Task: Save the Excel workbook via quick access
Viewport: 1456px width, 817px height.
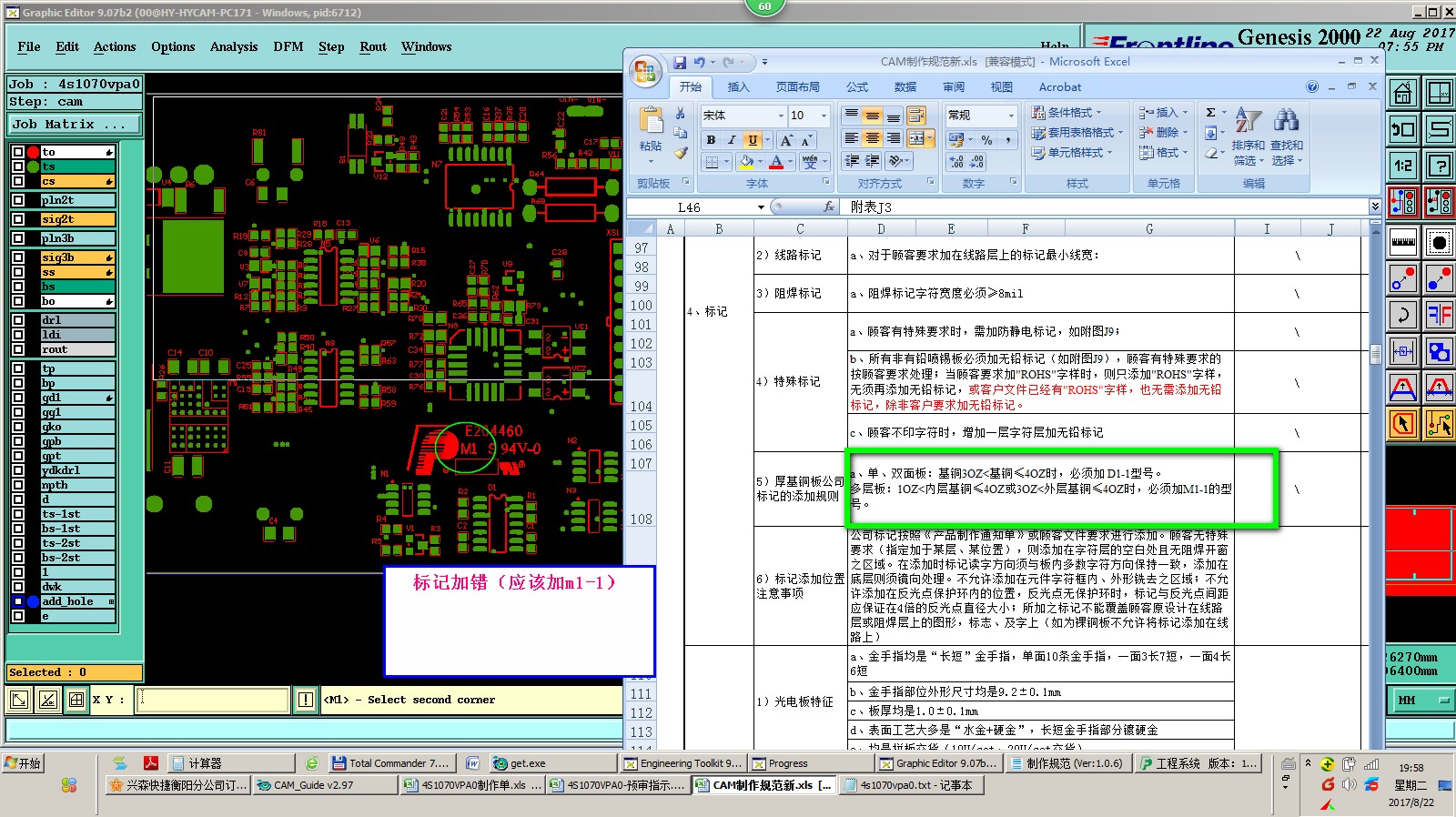Action: point(679,63)
